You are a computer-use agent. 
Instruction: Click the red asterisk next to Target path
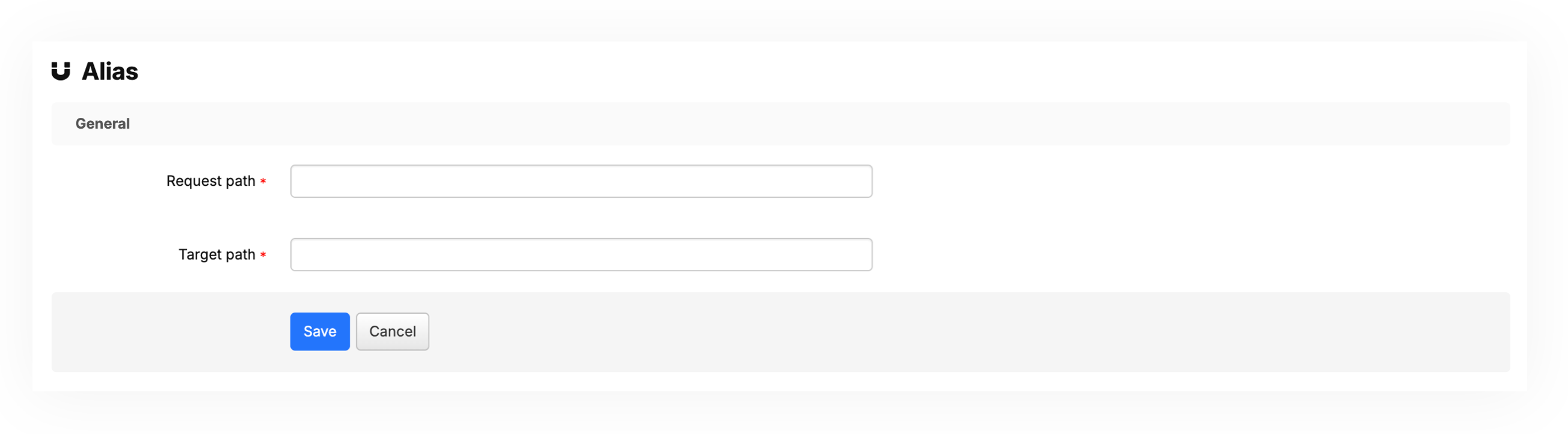(x=263, y=254)
